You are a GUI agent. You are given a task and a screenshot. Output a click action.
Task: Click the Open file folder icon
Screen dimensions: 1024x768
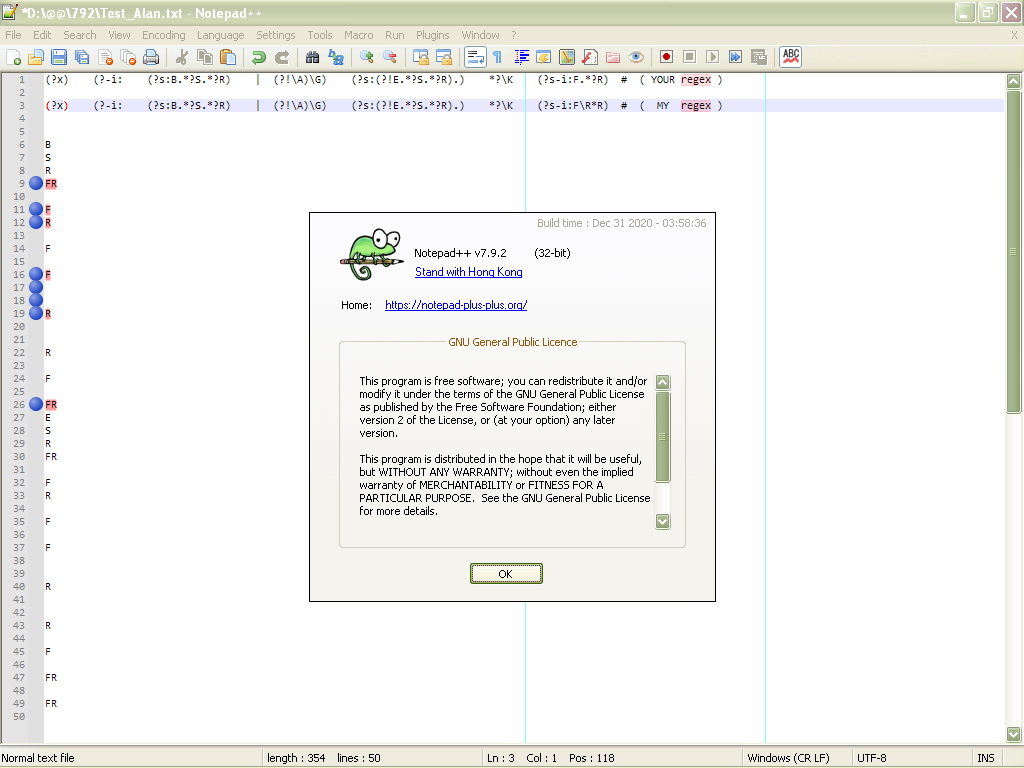coord(36,57)
